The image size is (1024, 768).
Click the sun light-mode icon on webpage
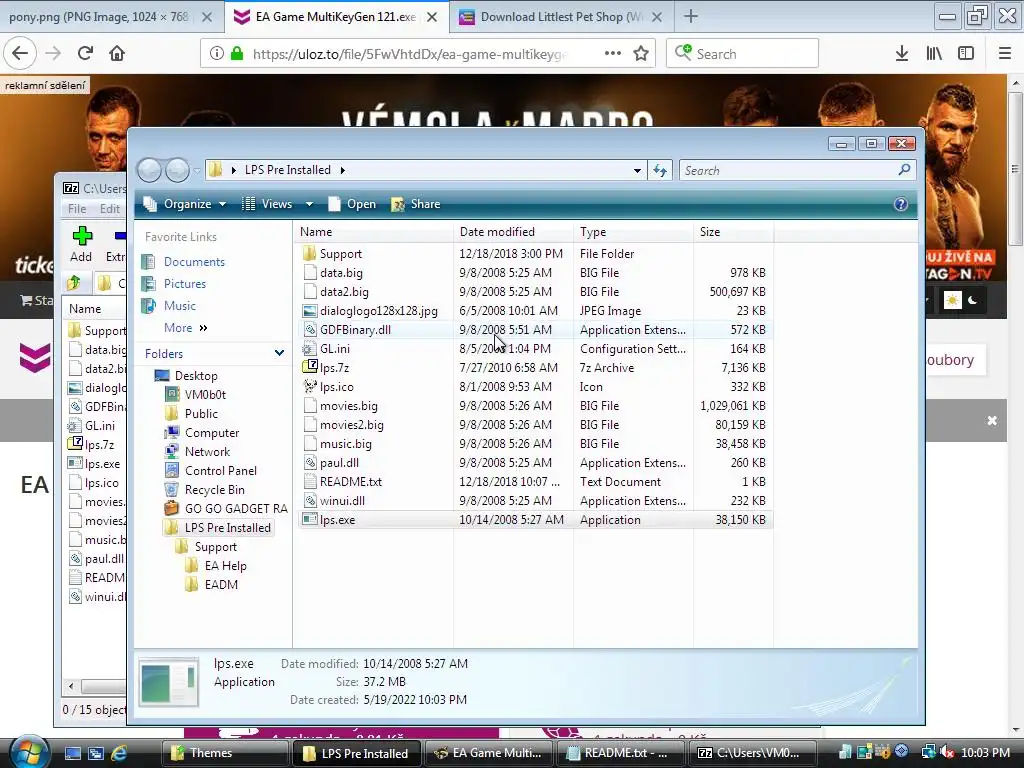pyautogui.click(x=952, y=300)
